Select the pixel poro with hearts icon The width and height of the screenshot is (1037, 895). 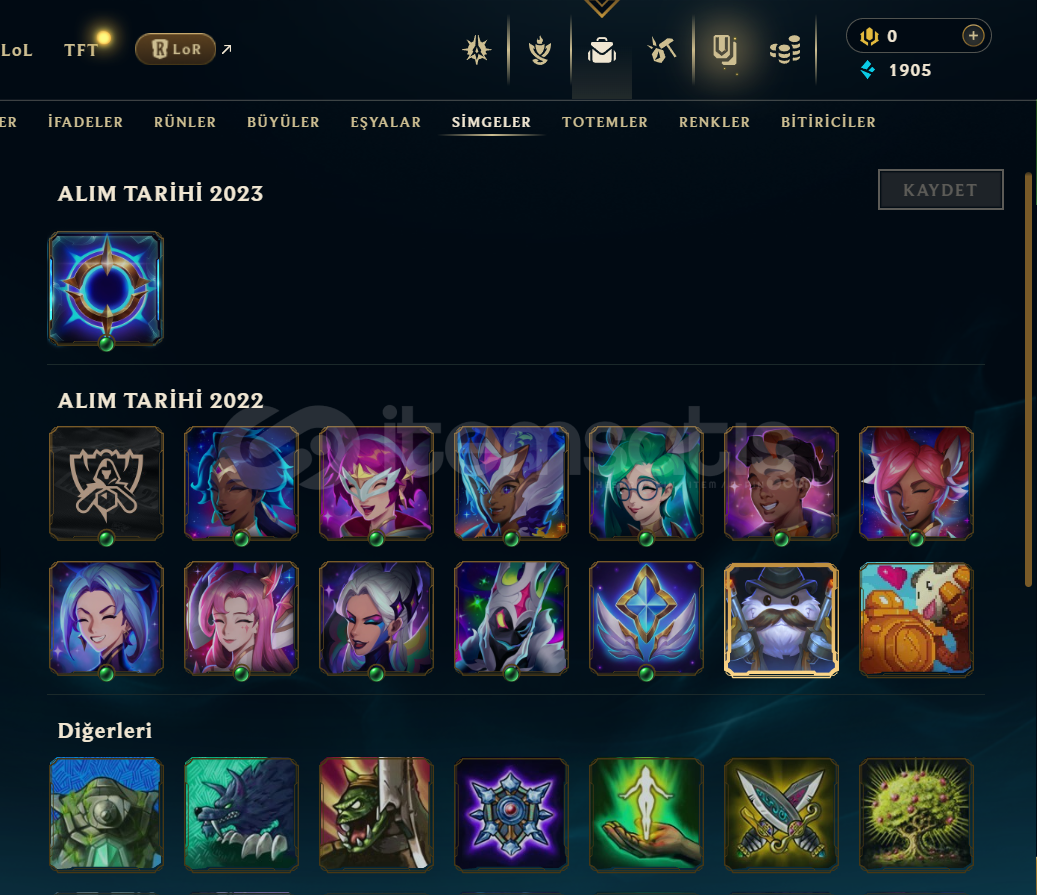click(916, 620)
